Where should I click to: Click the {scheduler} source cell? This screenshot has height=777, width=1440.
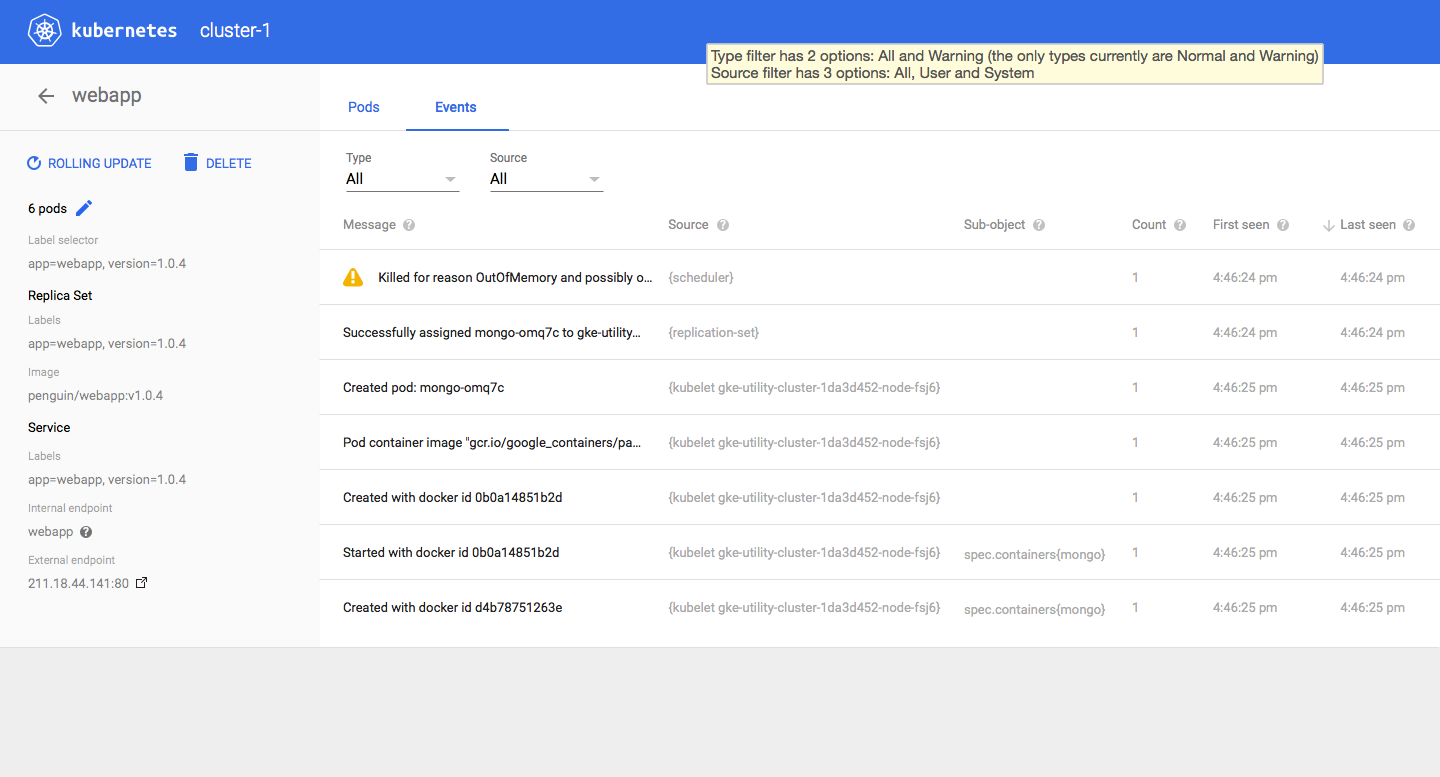(701, 278)
